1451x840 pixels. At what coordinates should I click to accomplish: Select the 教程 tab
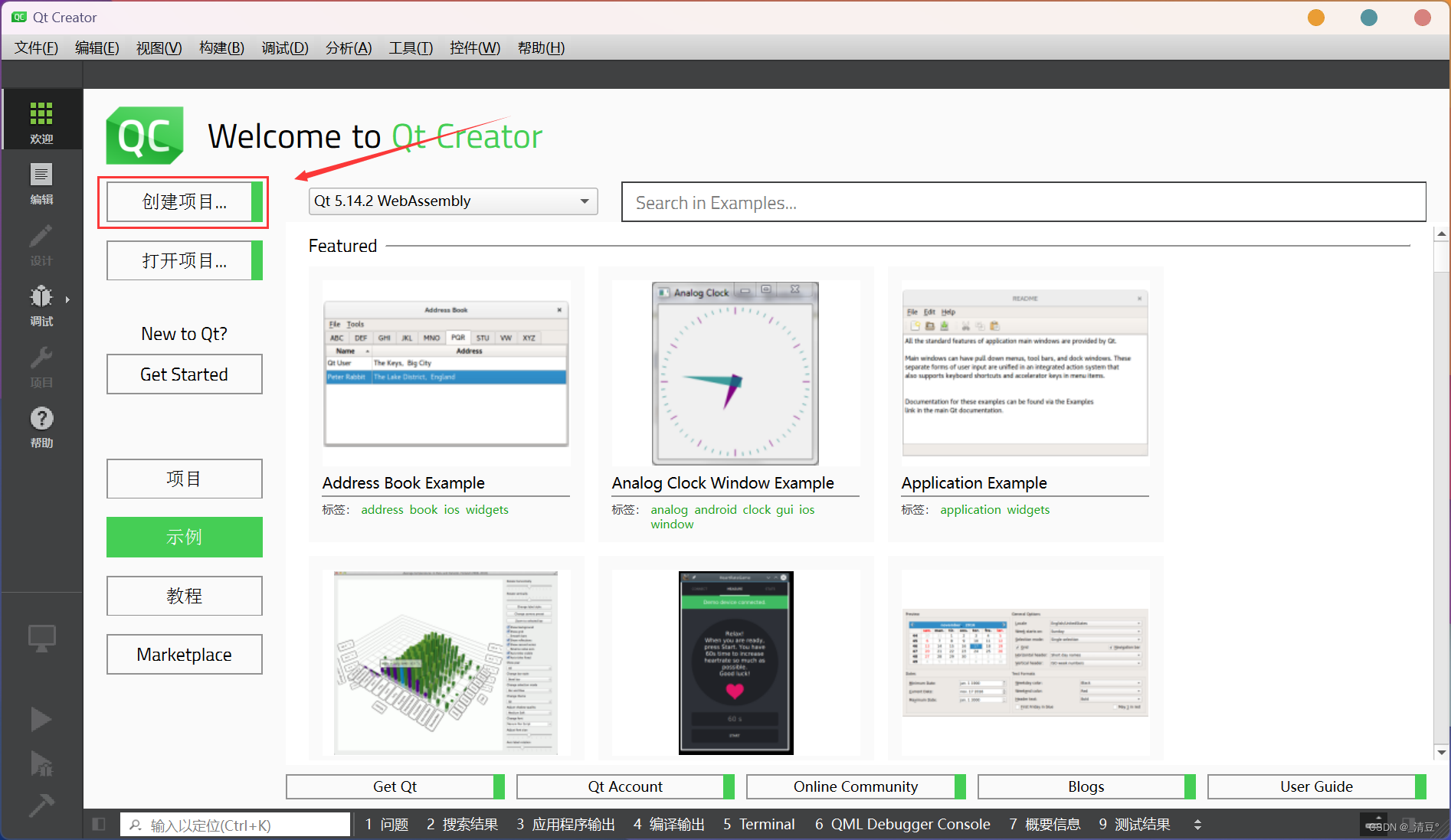click(x=185, y=596)
